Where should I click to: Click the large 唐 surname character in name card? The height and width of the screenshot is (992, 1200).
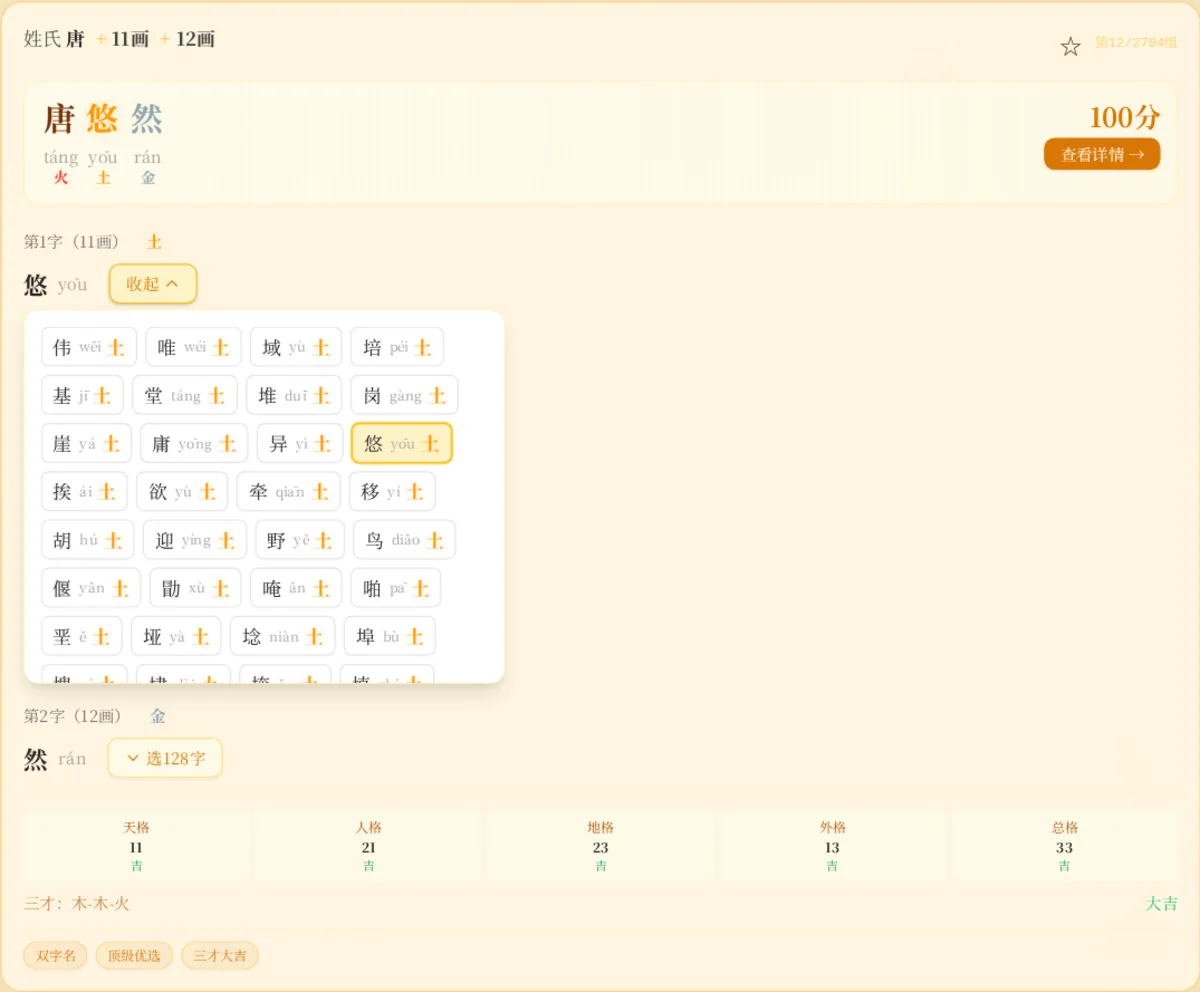(x=60, y=119)
